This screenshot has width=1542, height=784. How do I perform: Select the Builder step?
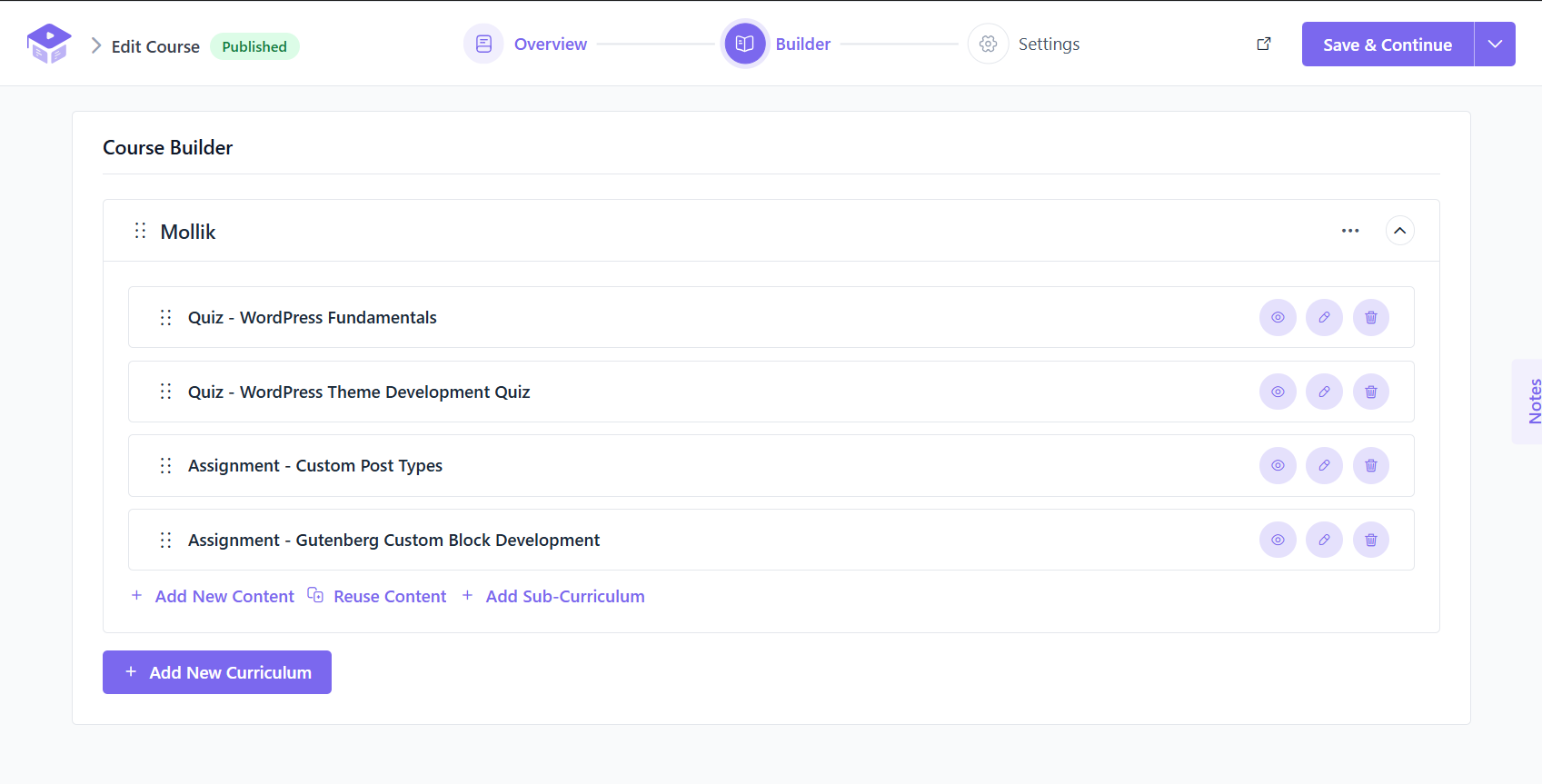pos(777,44)
